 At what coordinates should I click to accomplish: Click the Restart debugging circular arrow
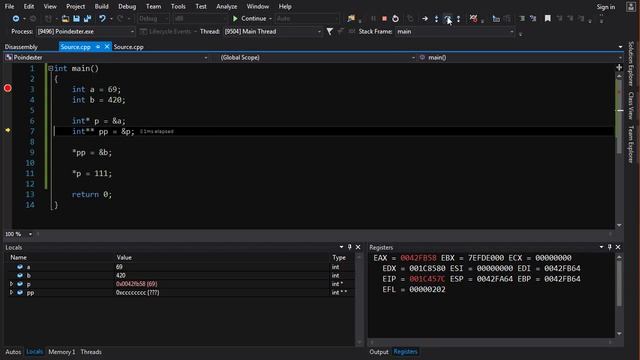[395, 19]
